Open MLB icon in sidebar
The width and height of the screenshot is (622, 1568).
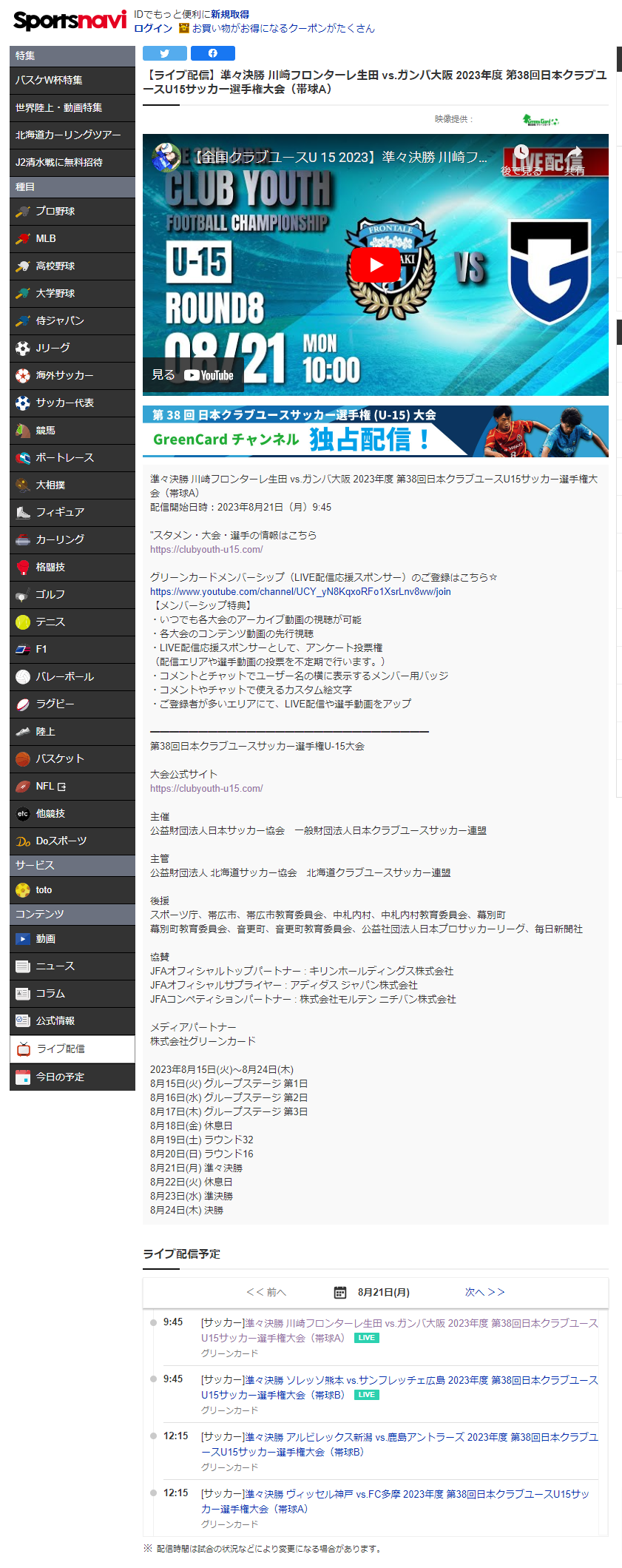pyautogui.click(x=23, y=239)
